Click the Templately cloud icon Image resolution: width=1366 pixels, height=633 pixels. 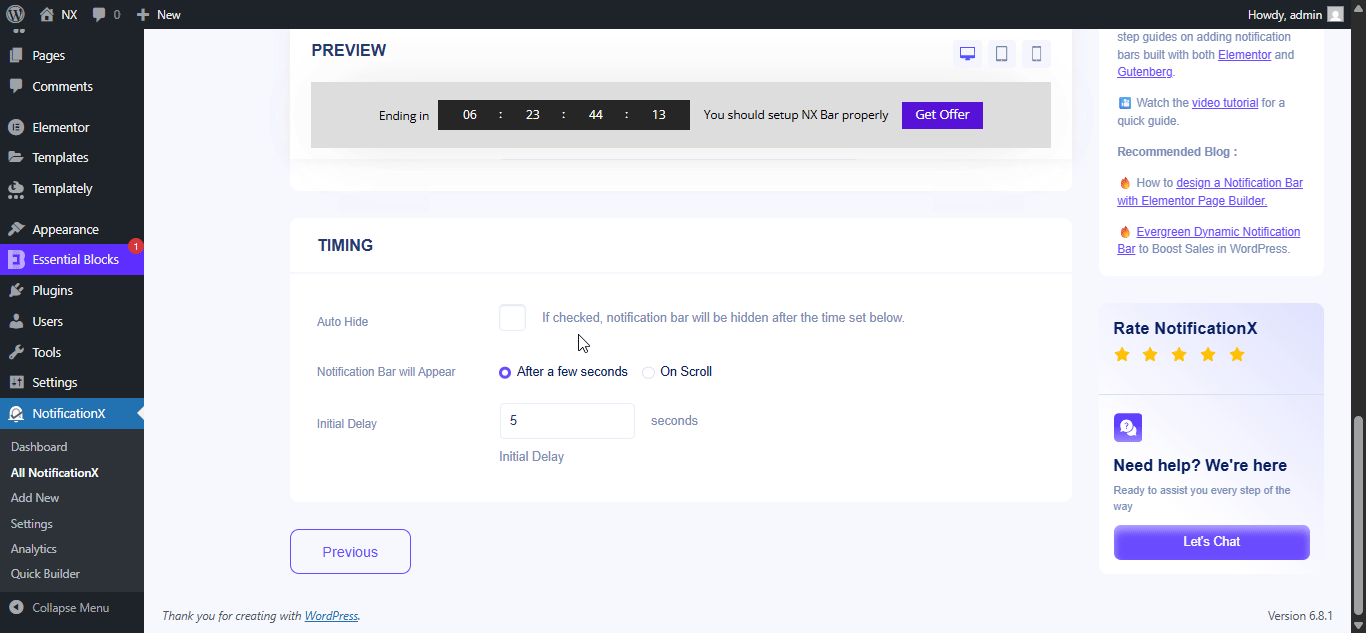pos(16,188)
